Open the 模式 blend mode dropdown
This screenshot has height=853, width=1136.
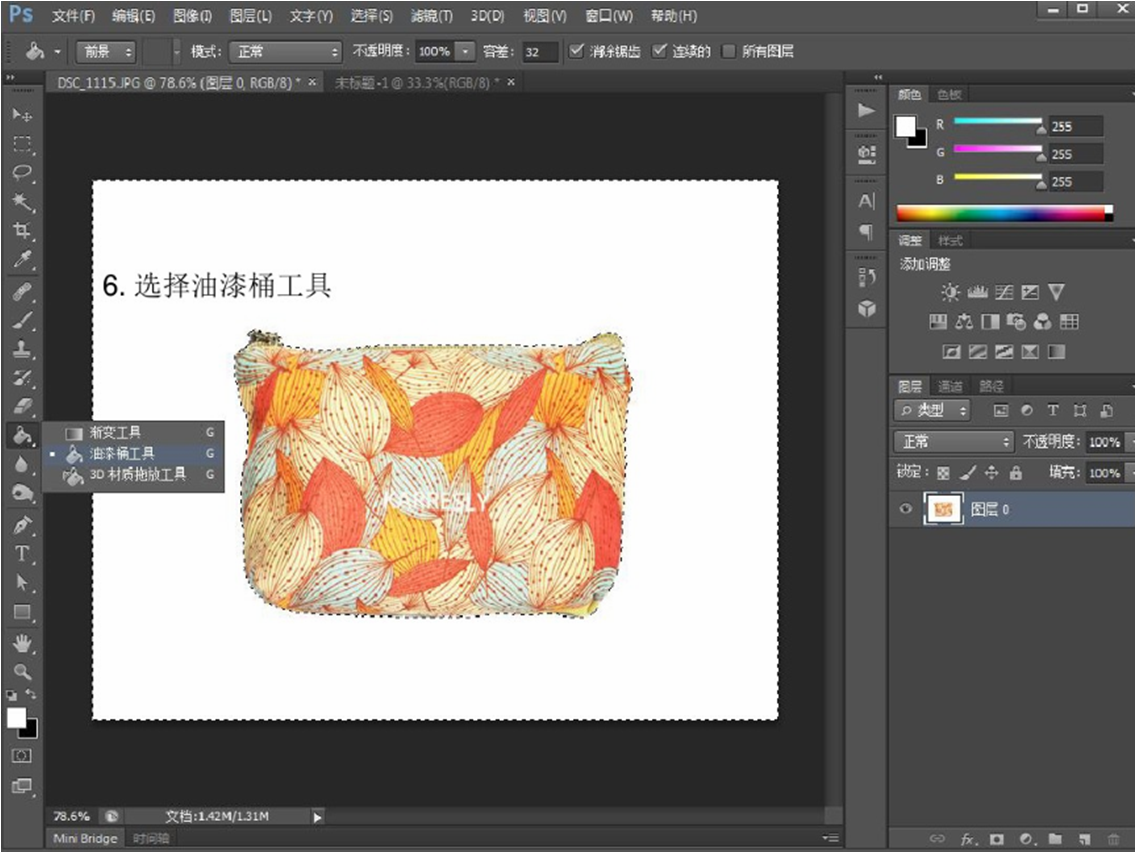pos(285,51)
